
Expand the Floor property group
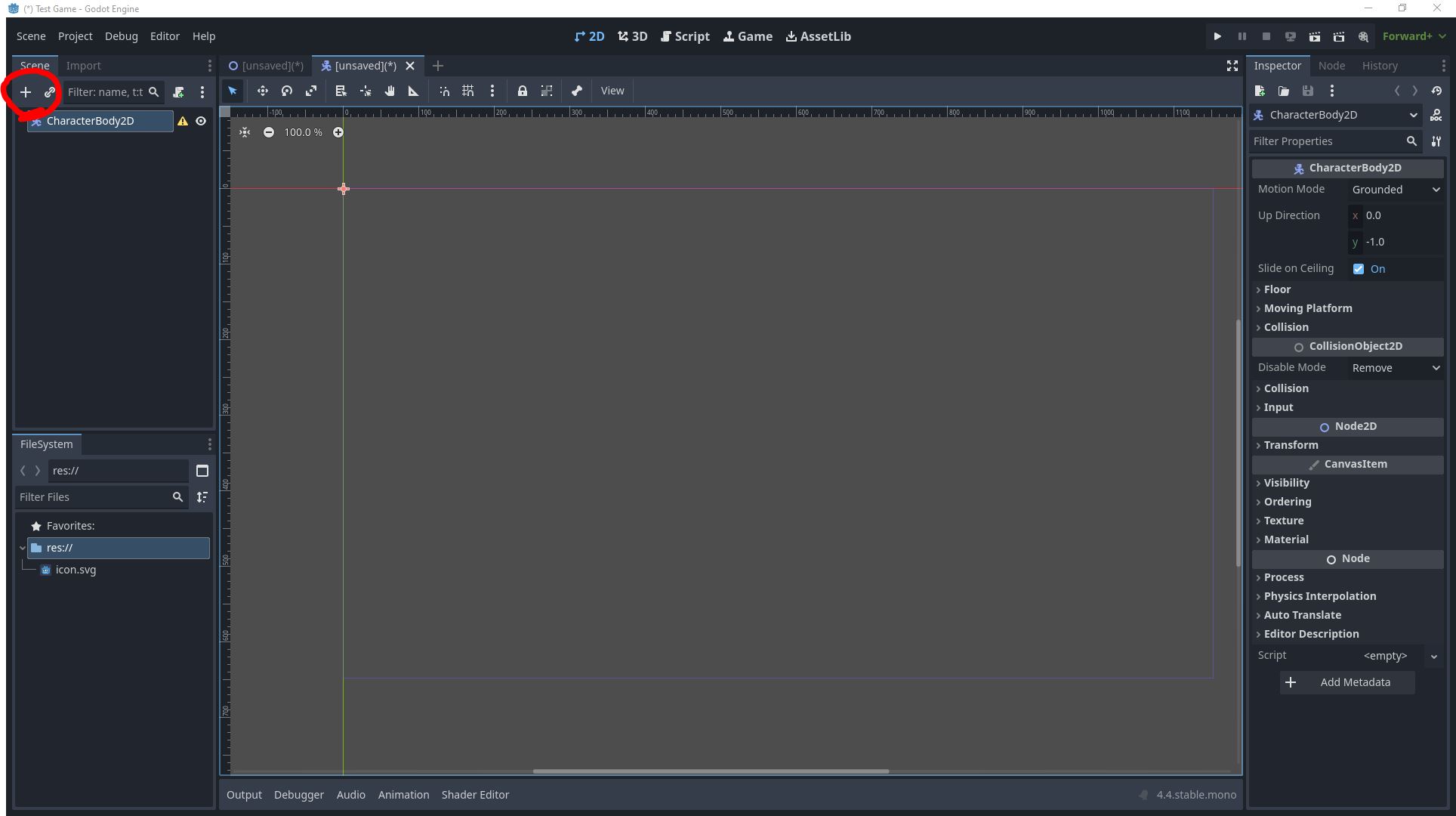pyautogui.click(x=1348, y=289)
